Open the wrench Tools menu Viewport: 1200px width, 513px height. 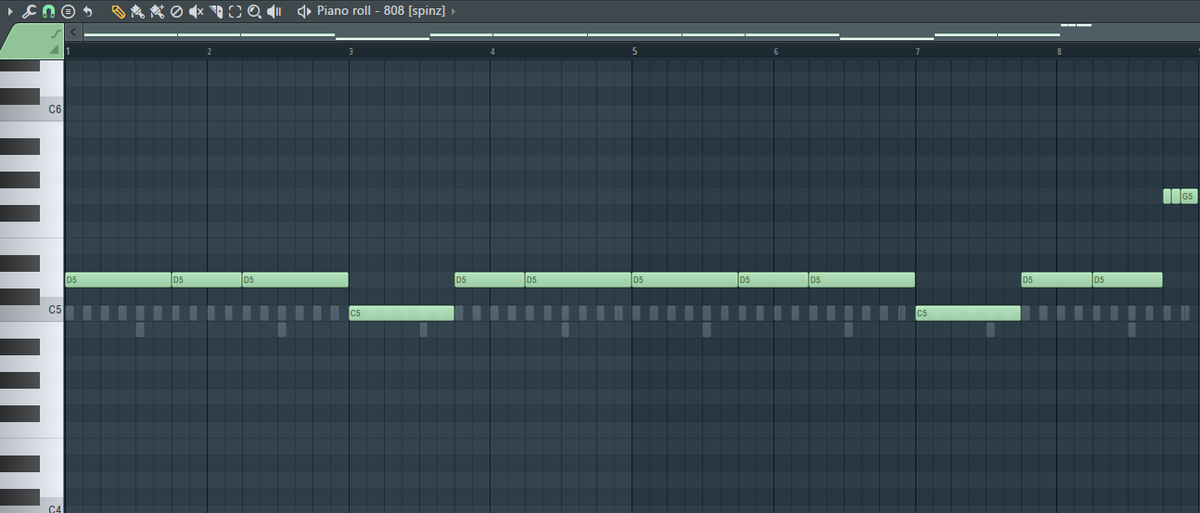[x=28, y=12]
